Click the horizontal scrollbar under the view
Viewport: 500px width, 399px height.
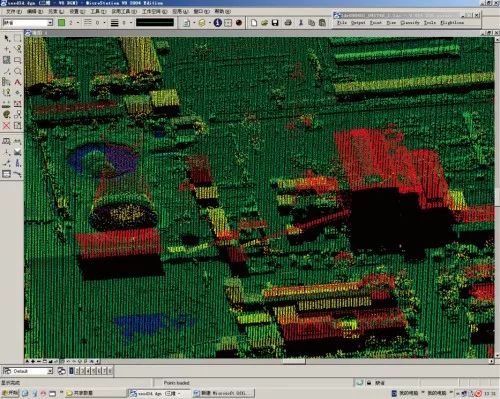[x=293, y=361]
